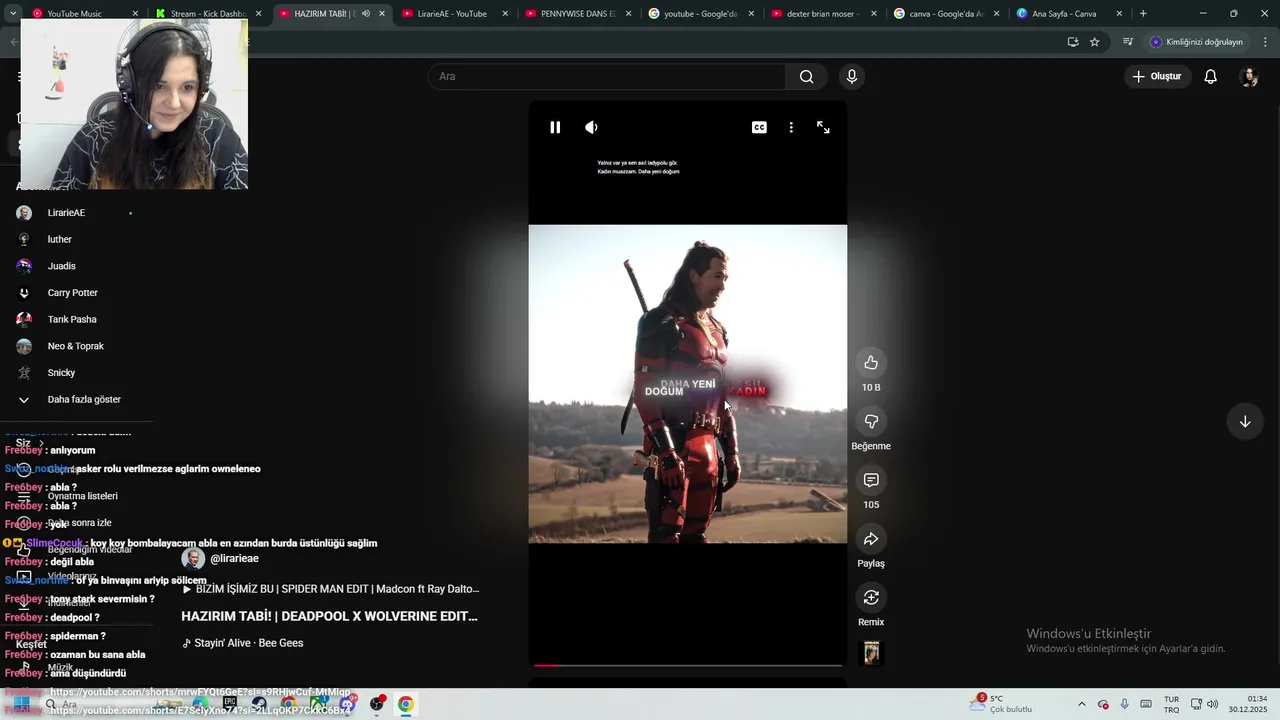Open the comments showing 105
1280x720 pixels.
pyautogui.click(x=871, y=480)
